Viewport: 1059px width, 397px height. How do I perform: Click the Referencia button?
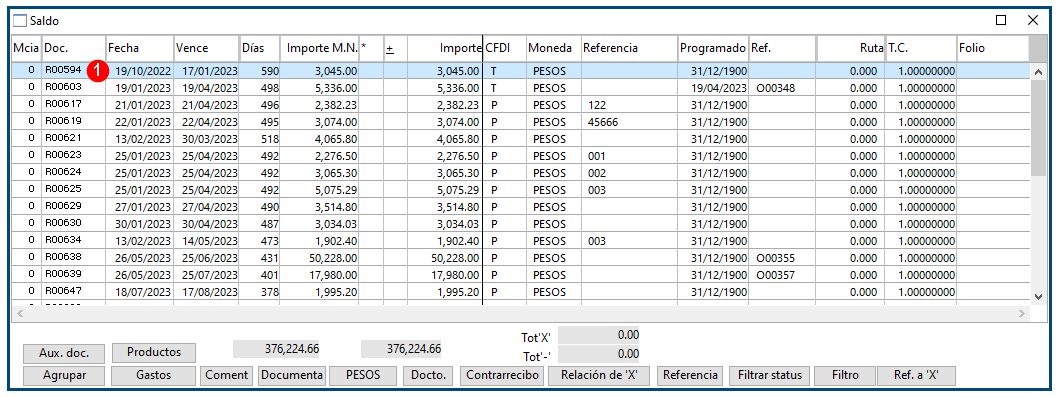[690, 375]
